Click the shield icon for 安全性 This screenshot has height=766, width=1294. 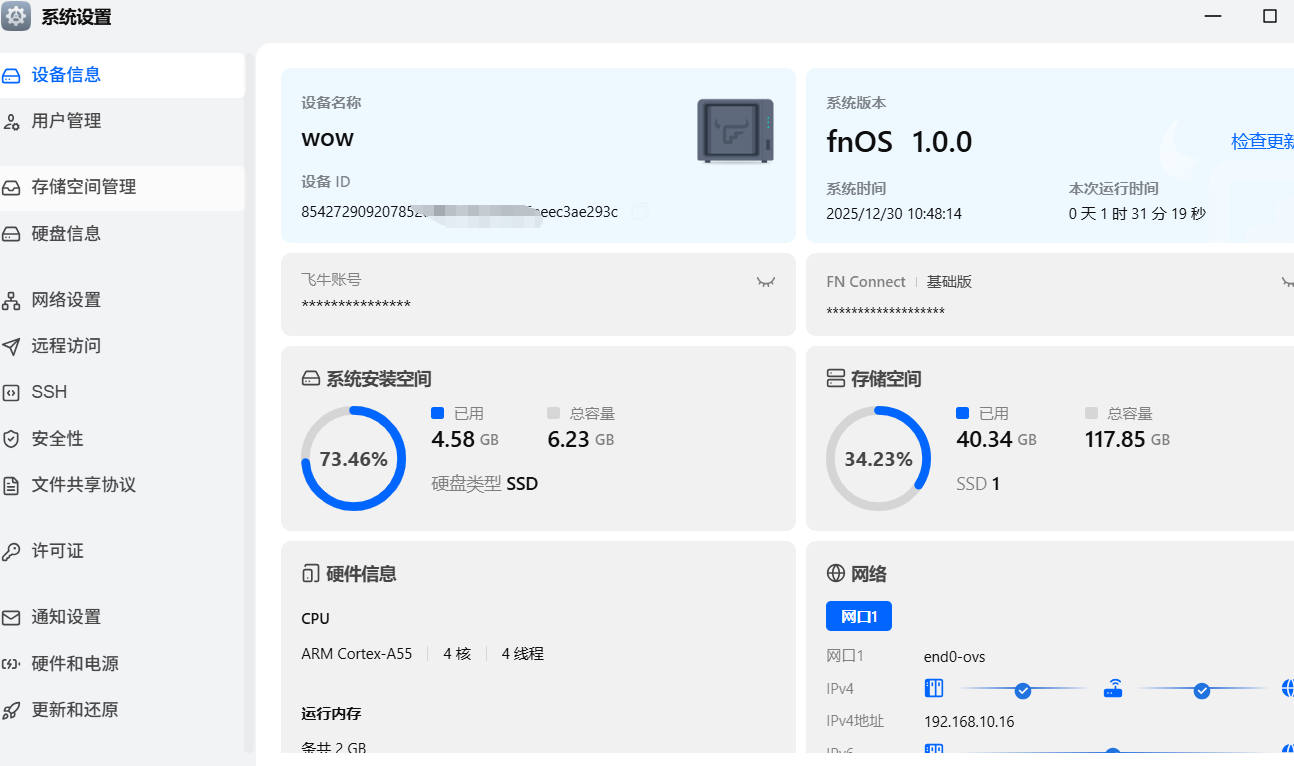tap(11, 439)
